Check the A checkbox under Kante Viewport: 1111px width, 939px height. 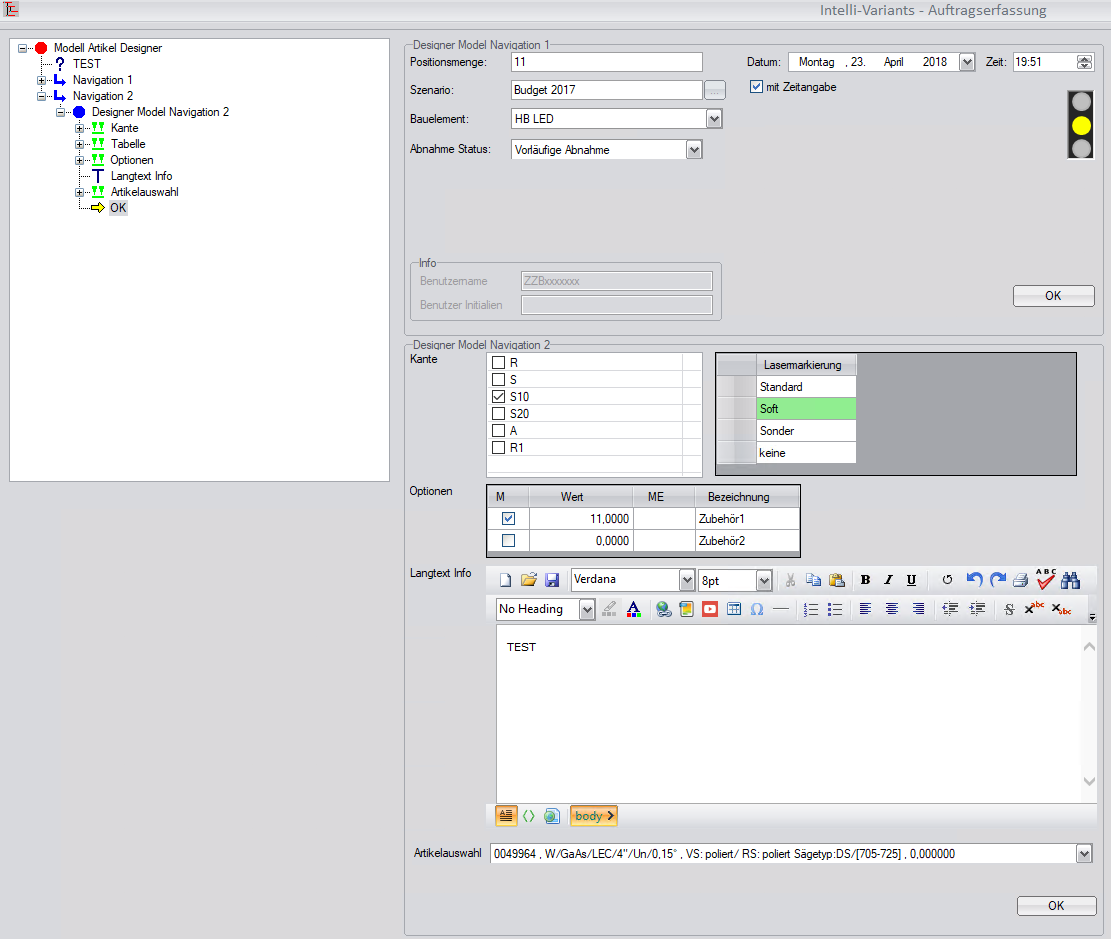click(x=499, y=431)
